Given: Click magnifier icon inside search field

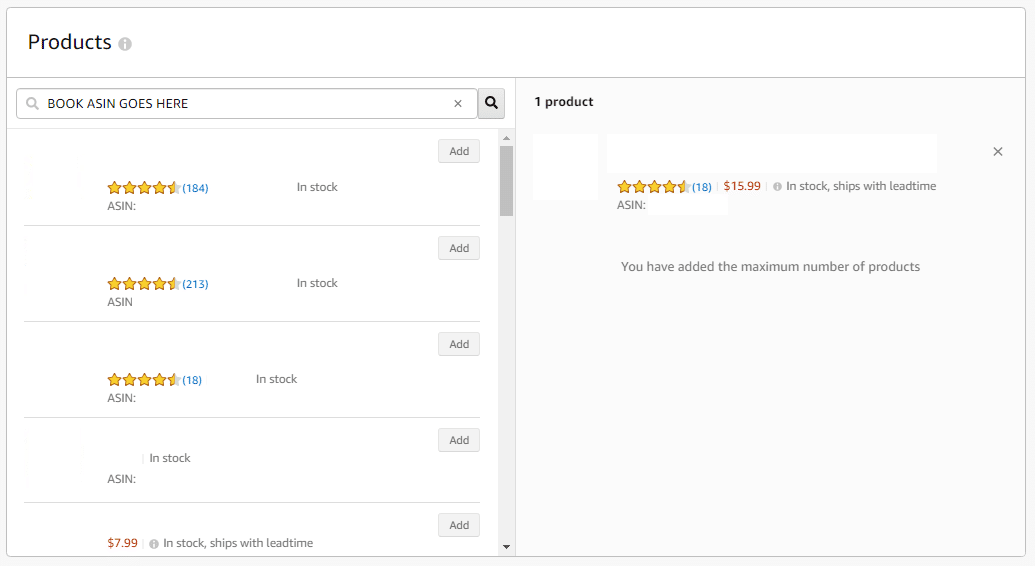Looking at the screenshot, I should (32, 104).
